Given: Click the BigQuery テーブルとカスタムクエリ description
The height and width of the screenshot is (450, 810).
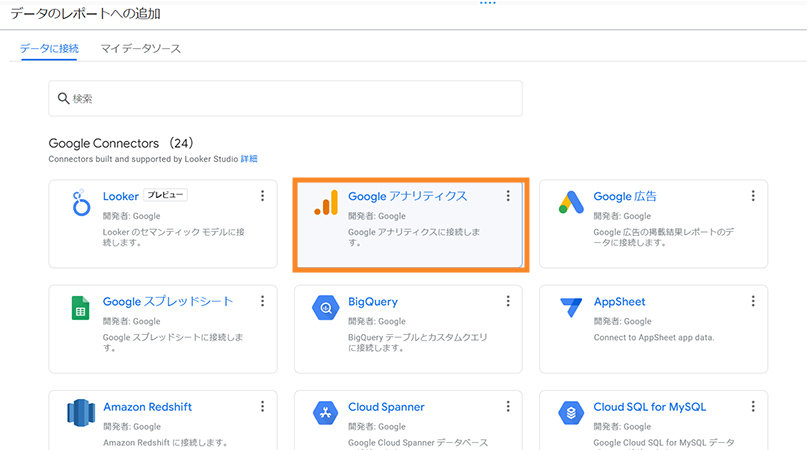Looking at the screenshot, I should click(417, 343).
